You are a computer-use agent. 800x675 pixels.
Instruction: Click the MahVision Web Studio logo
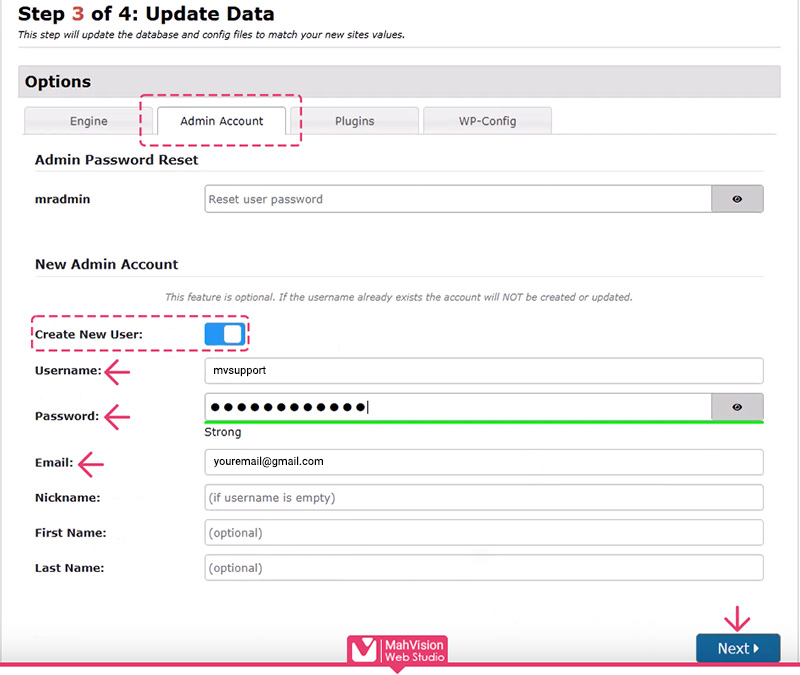pyautogui.click(x=397, y=650)
